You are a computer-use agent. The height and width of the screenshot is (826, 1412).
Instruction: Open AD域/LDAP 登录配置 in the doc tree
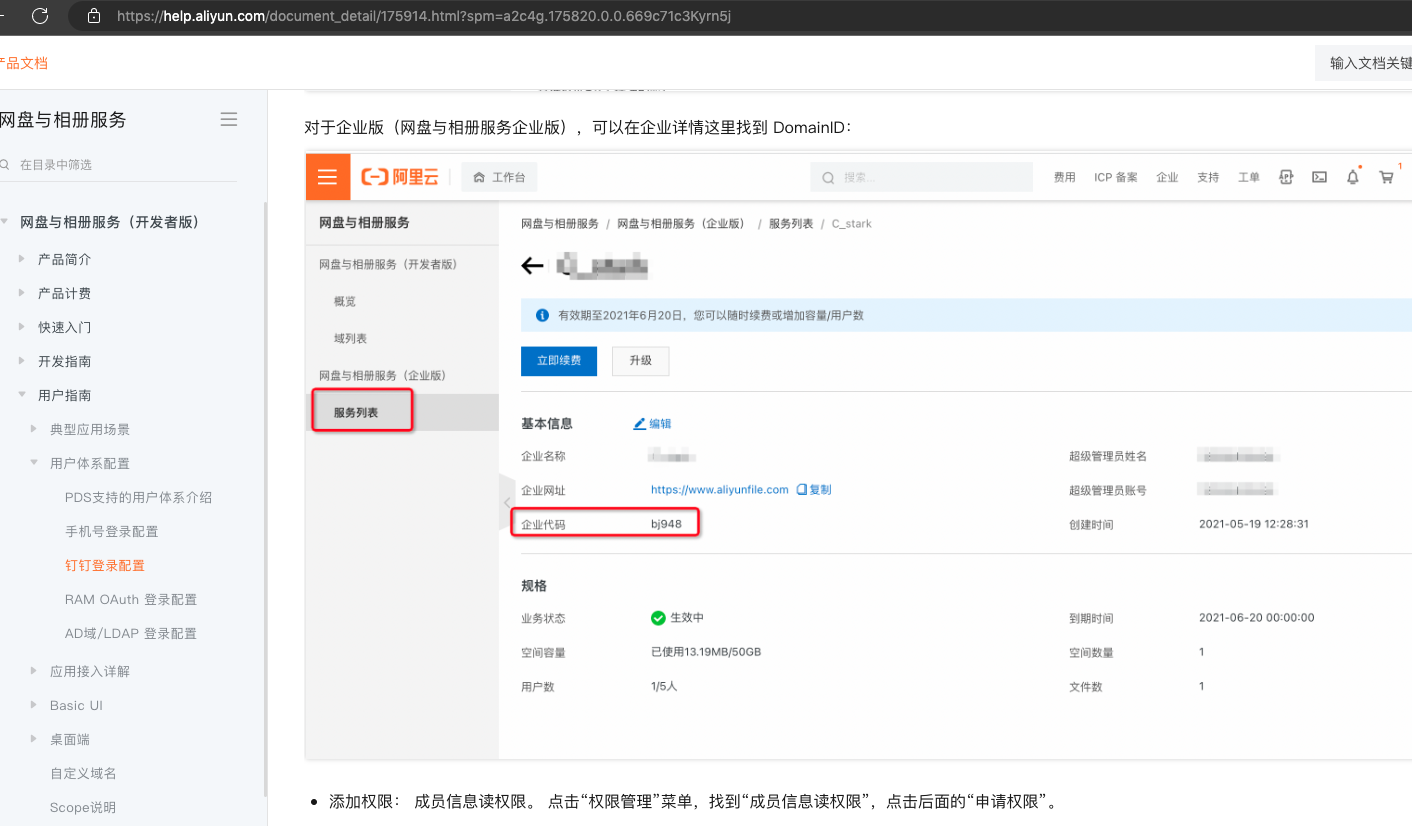point(131,633)
